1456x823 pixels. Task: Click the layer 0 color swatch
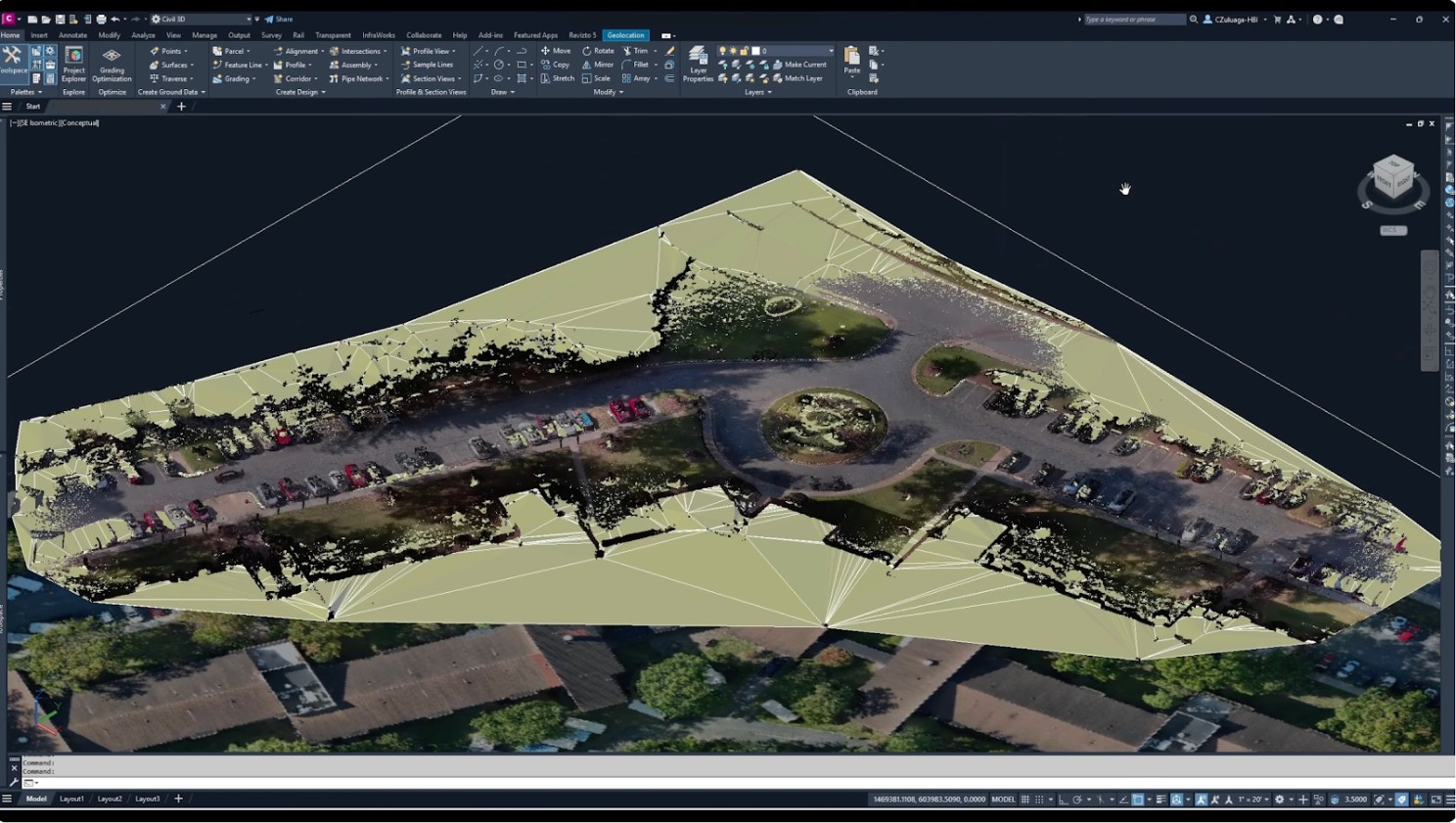755,51
